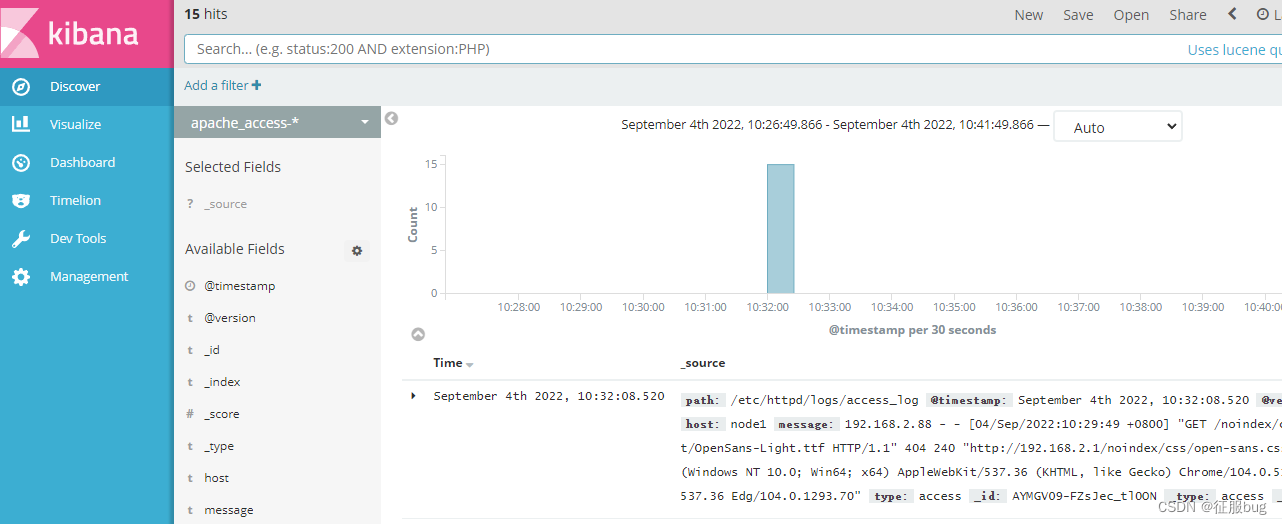Click the time picker back arrow
The width and height of the screenshot is (1282, 524).
coord(1233,14)
